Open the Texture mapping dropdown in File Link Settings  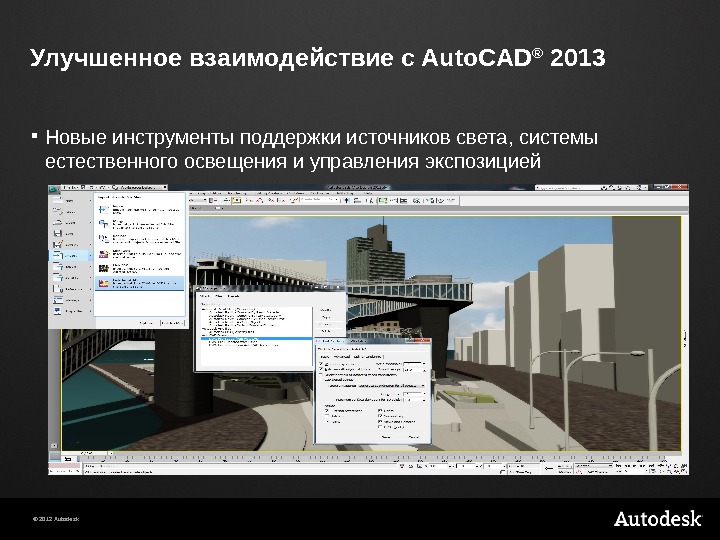click(392, 386)
